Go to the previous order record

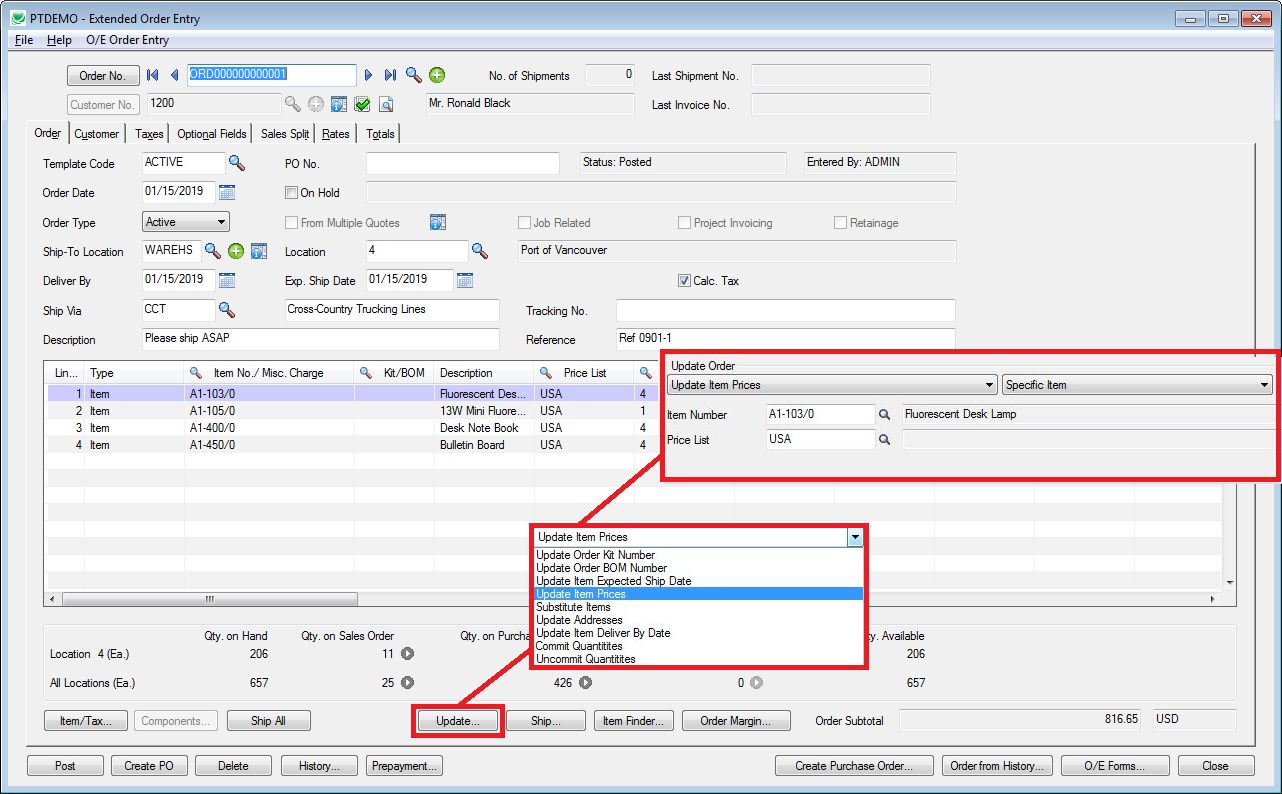pos(174,75)
